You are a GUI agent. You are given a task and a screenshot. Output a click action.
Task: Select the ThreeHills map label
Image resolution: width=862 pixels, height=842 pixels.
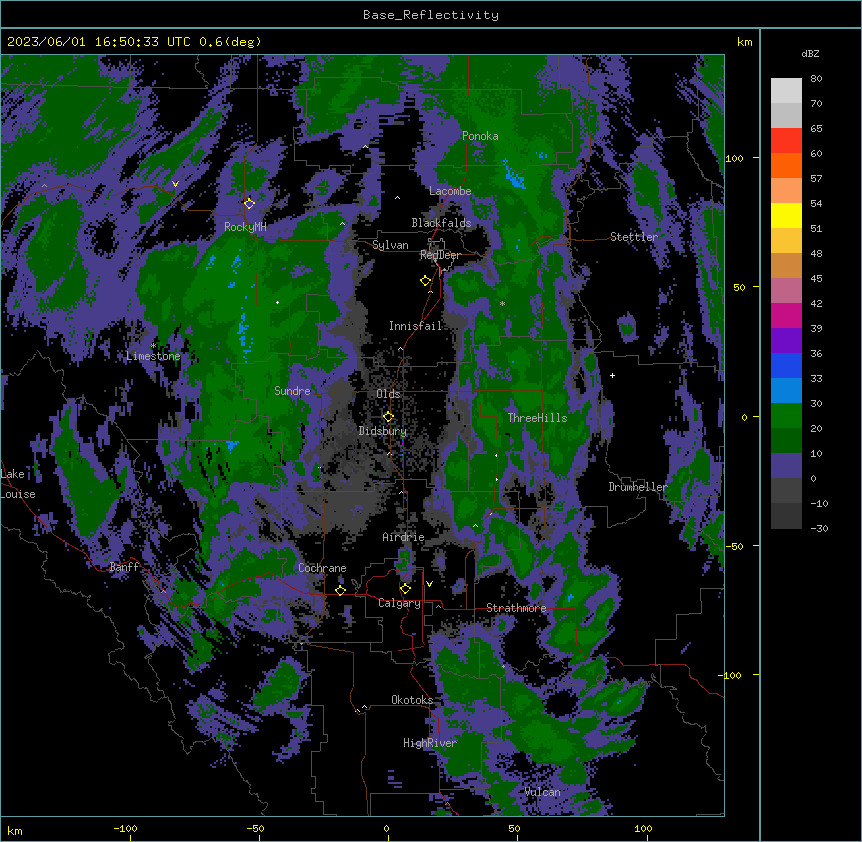pos(537,418)
